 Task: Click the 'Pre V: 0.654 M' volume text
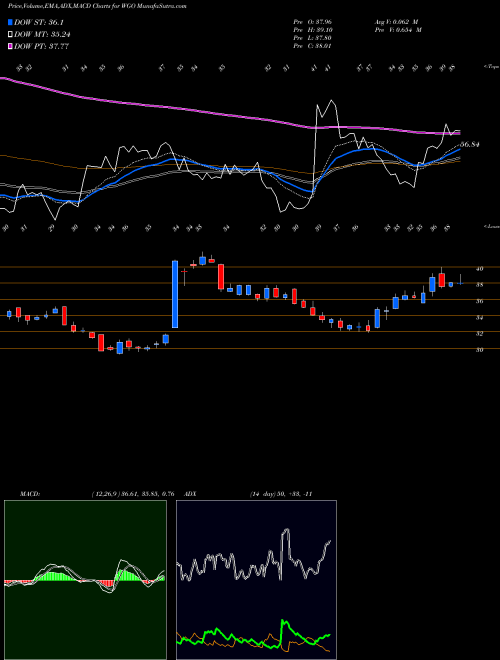pyautogui.click(x=397, y=29)
